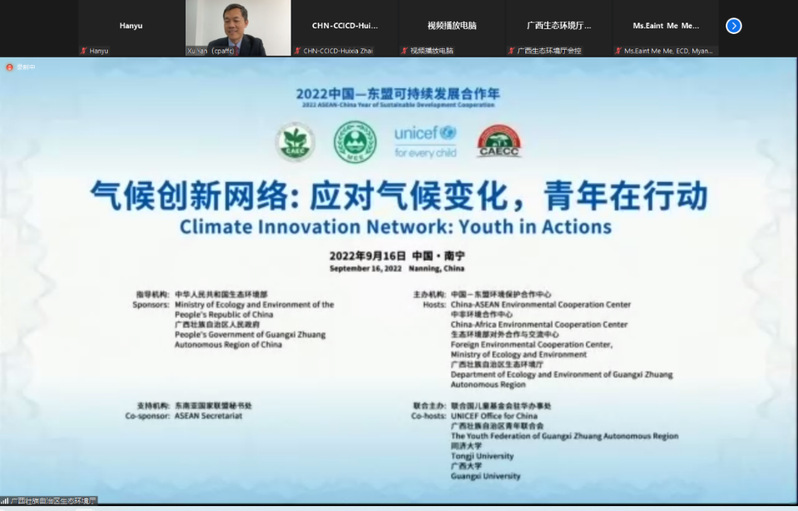Image resolution: width=798 pixels, height=511 pixels.
Task: Click the Chinese title '气候创新网络: 应对气候变化, 青年在行动'
Action: 399,195
